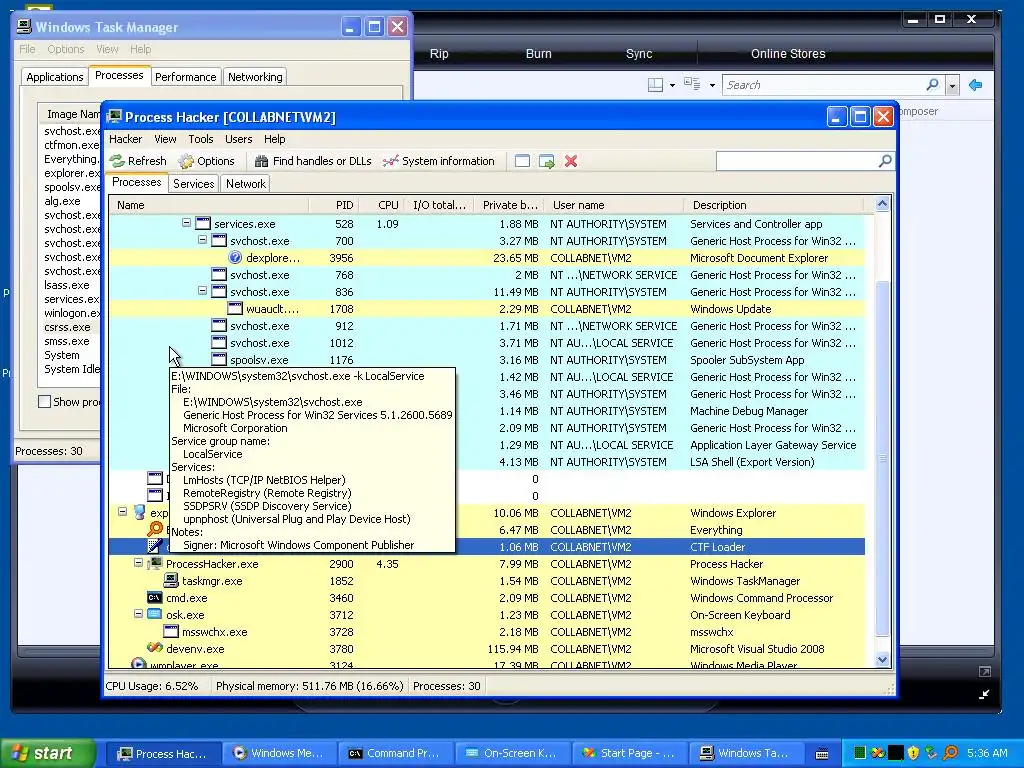The image size is (1024, 768).
Task: Open Process Hacker Options toolbar button
Action: pyautogui.click(x=206, y=161)
